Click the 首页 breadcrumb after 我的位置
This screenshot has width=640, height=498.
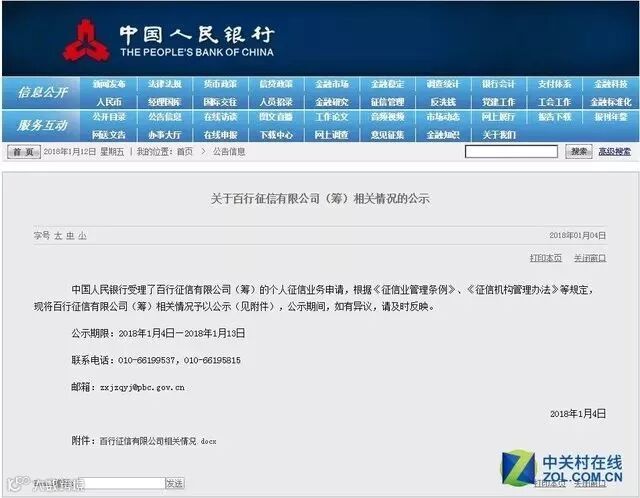[x=184, y=152]
